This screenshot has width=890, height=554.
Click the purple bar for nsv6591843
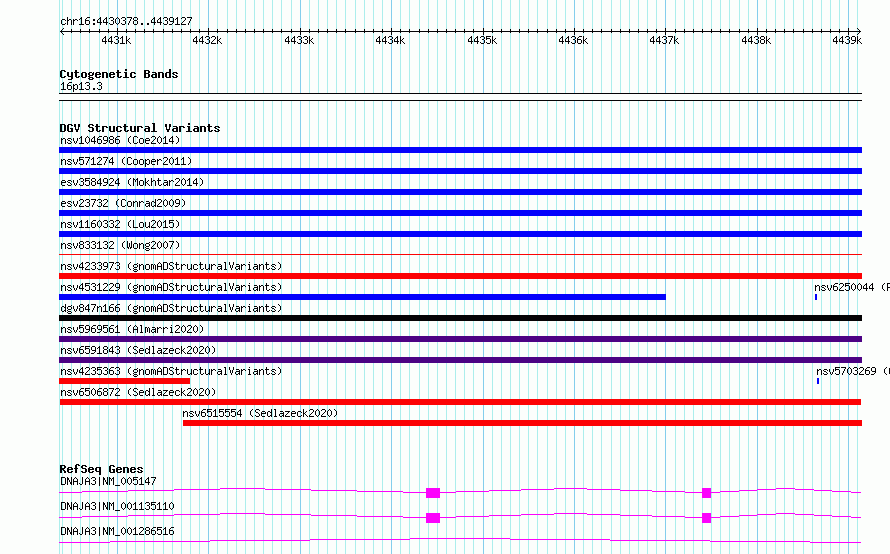[460, 360]
